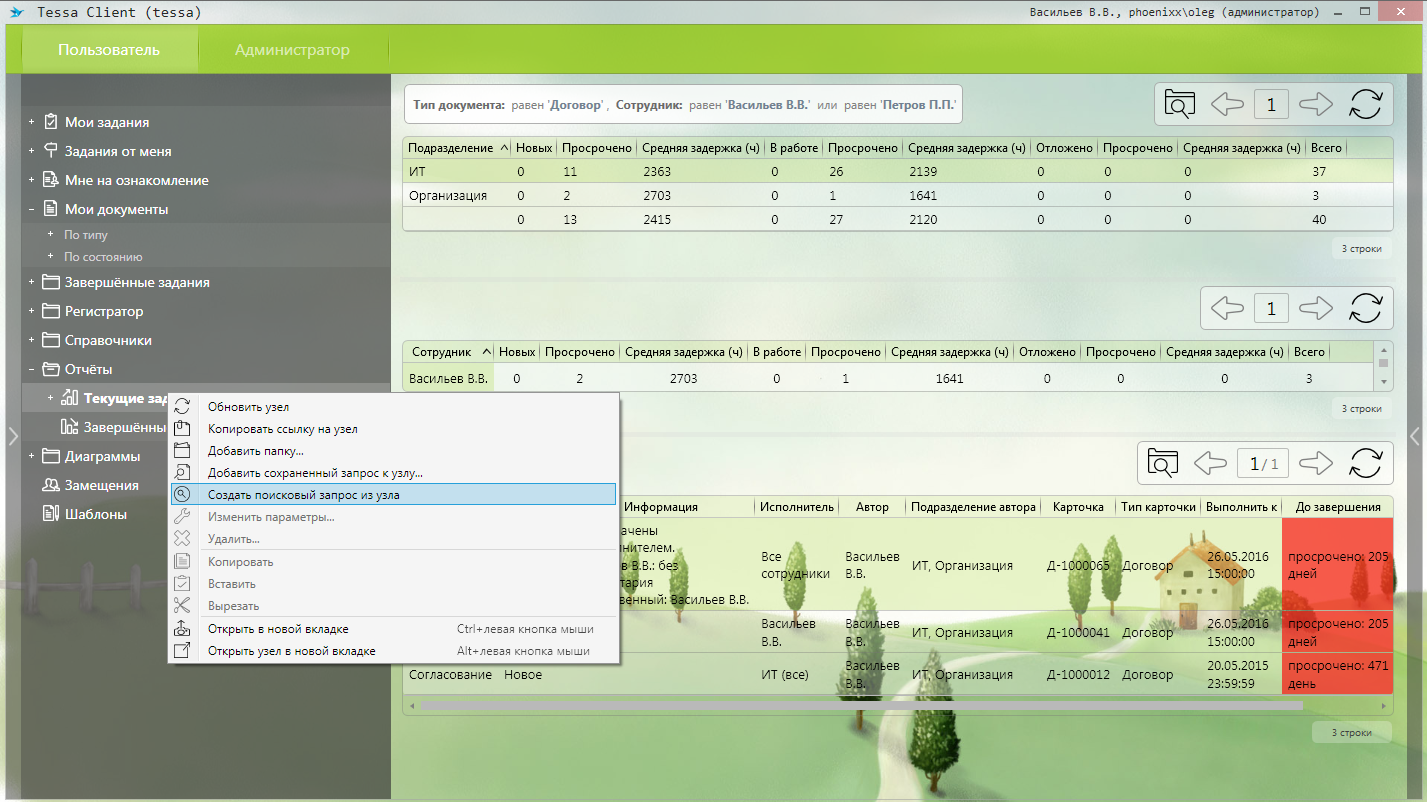This screenshot has width=1427, height=802.
Task: Switch to the Пользователь tab
Action: [x=108, y=50]
